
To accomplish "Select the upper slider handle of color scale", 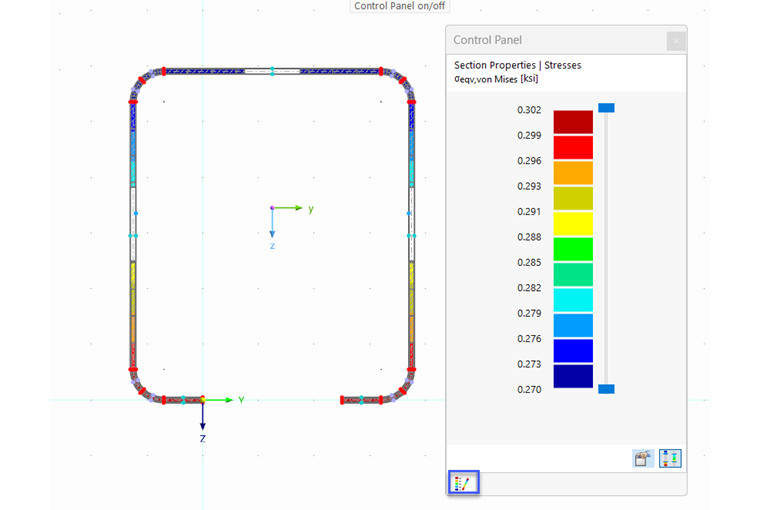I will [x=606, y=108].
